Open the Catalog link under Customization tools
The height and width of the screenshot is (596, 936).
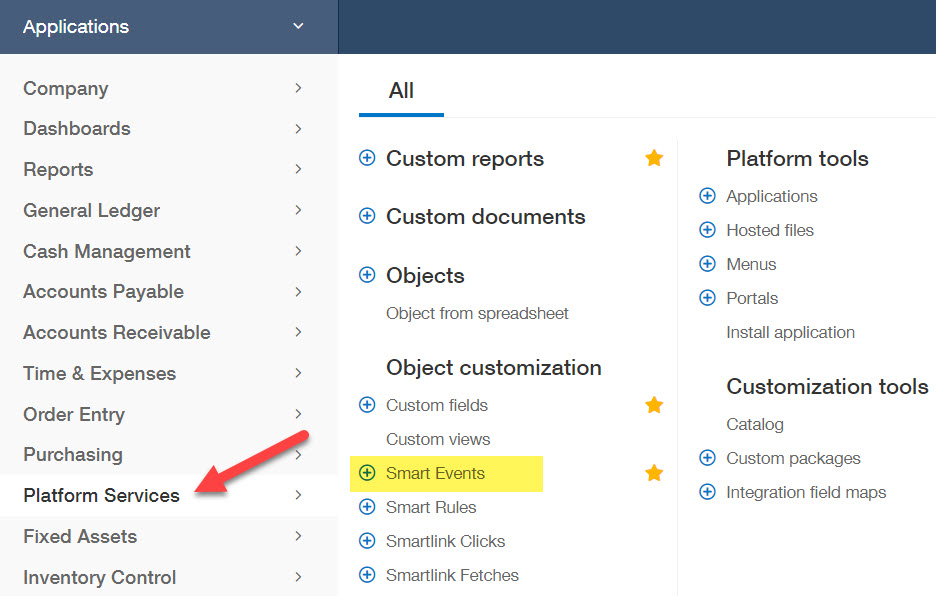click(754, 424)
